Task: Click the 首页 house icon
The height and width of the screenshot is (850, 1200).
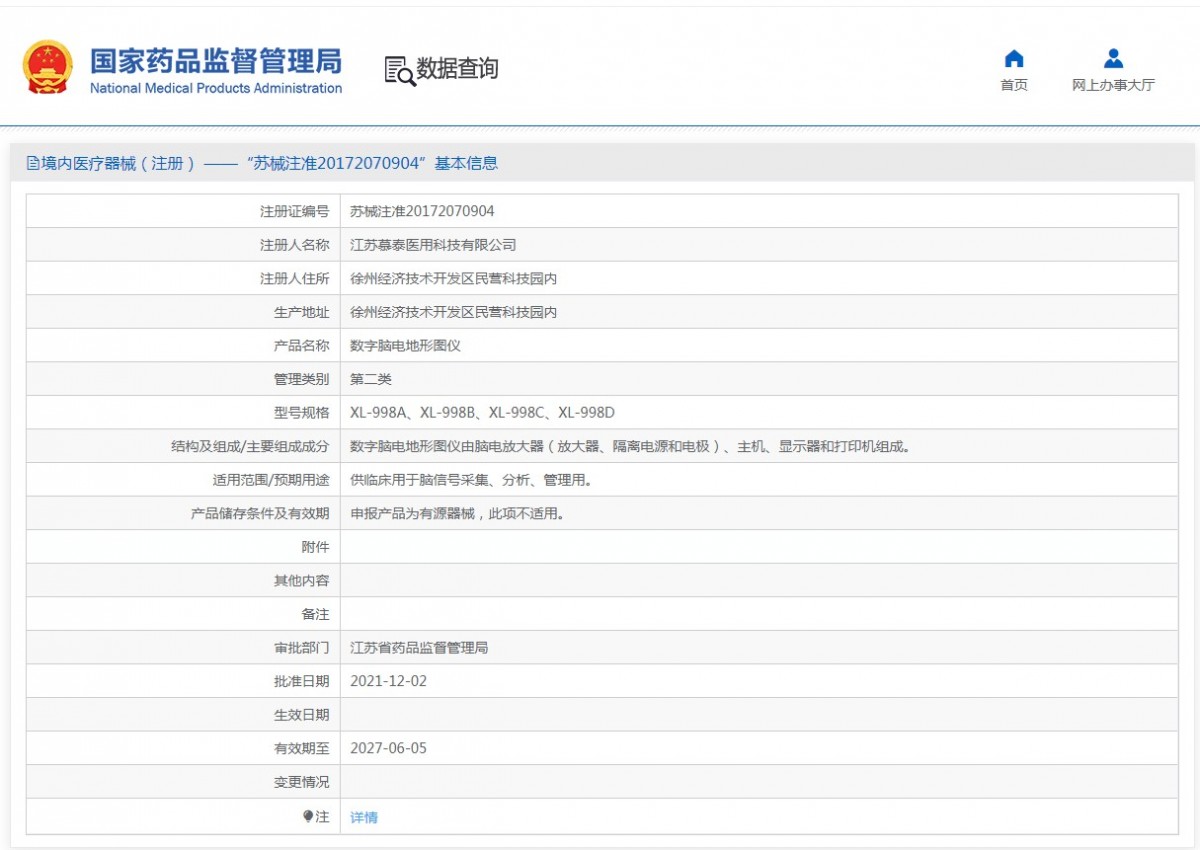Action: click(x=1014, y=58)
